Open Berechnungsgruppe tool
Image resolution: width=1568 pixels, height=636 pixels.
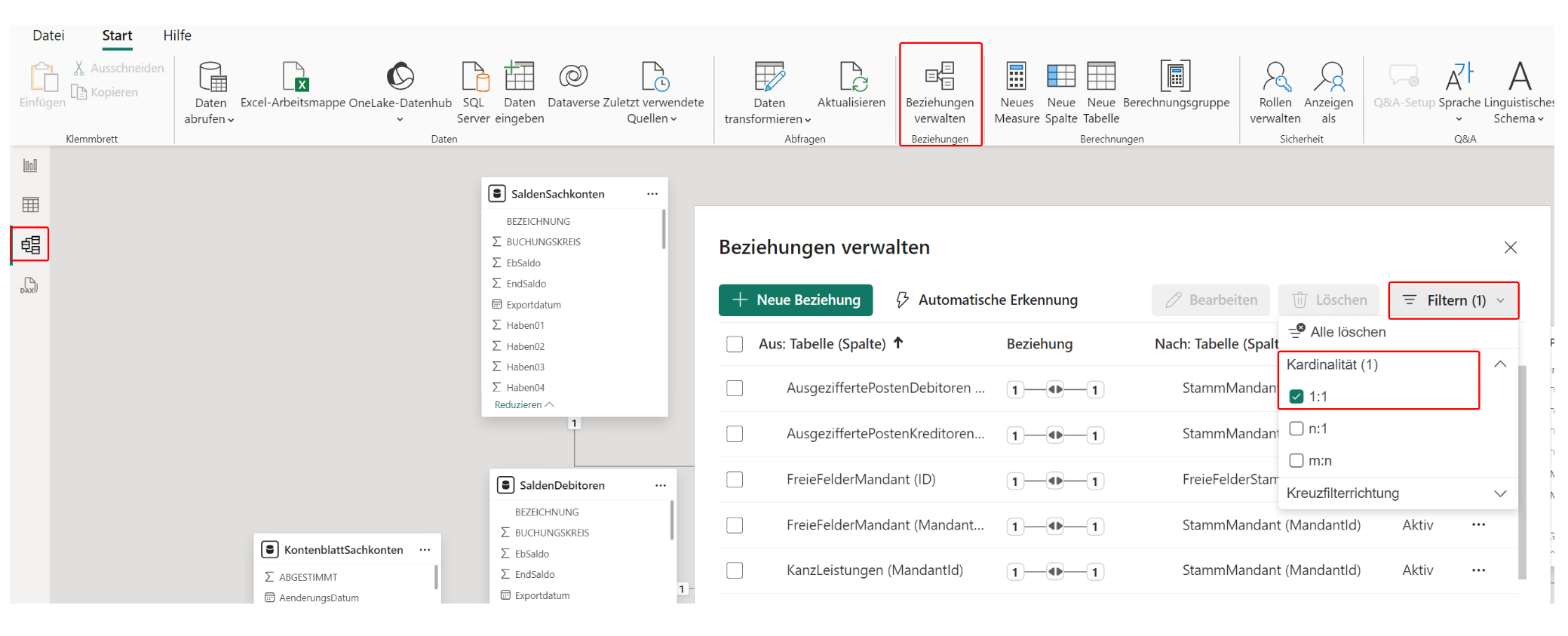(1176, 84)
